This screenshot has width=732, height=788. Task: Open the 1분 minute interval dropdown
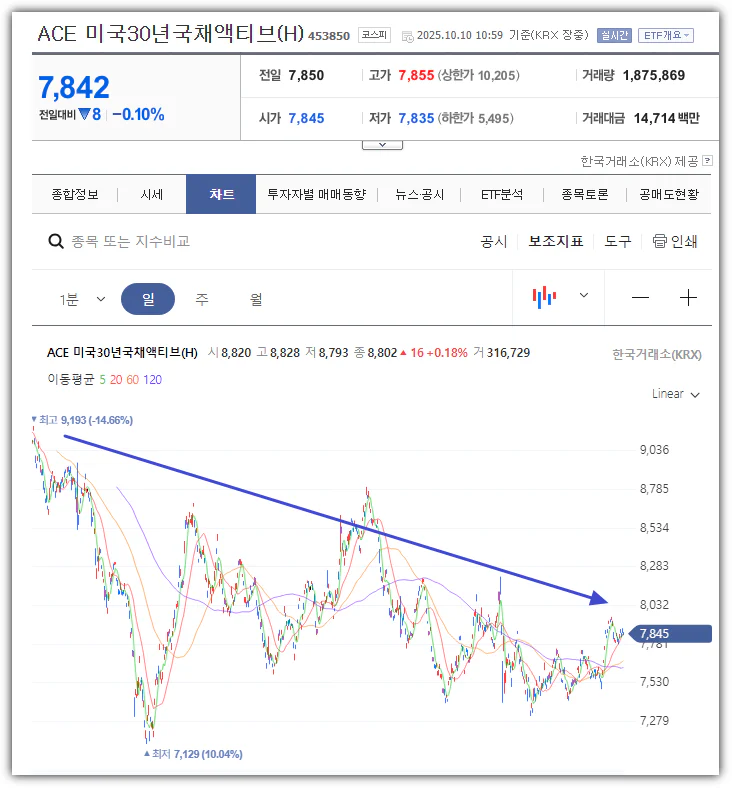point(82,299)
